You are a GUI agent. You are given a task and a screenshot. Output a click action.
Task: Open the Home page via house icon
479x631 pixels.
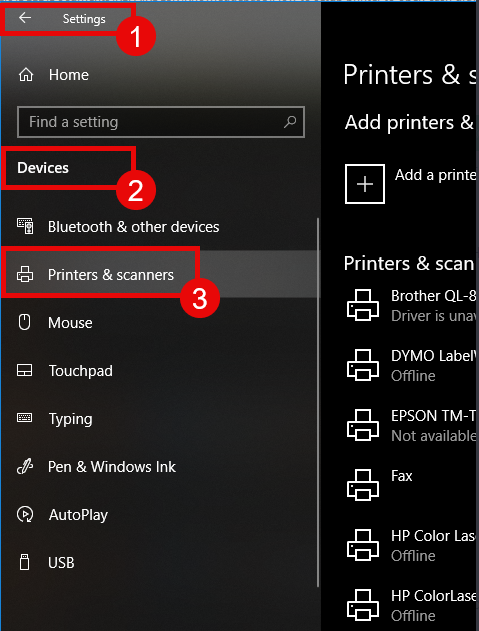point(26,75)
